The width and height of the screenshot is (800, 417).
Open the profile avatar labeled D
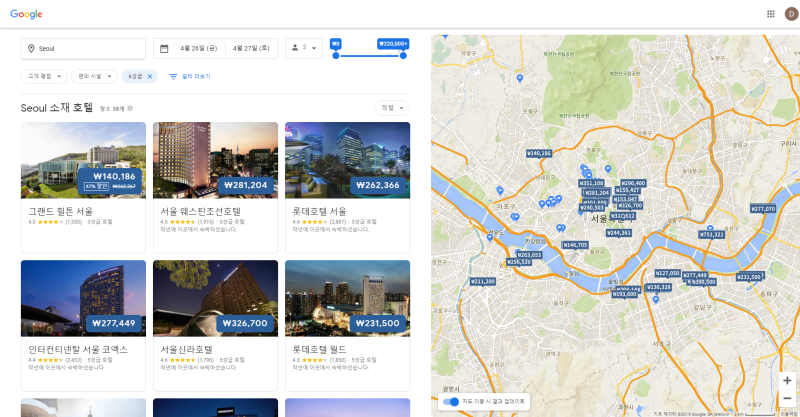(x=791, y=14)
